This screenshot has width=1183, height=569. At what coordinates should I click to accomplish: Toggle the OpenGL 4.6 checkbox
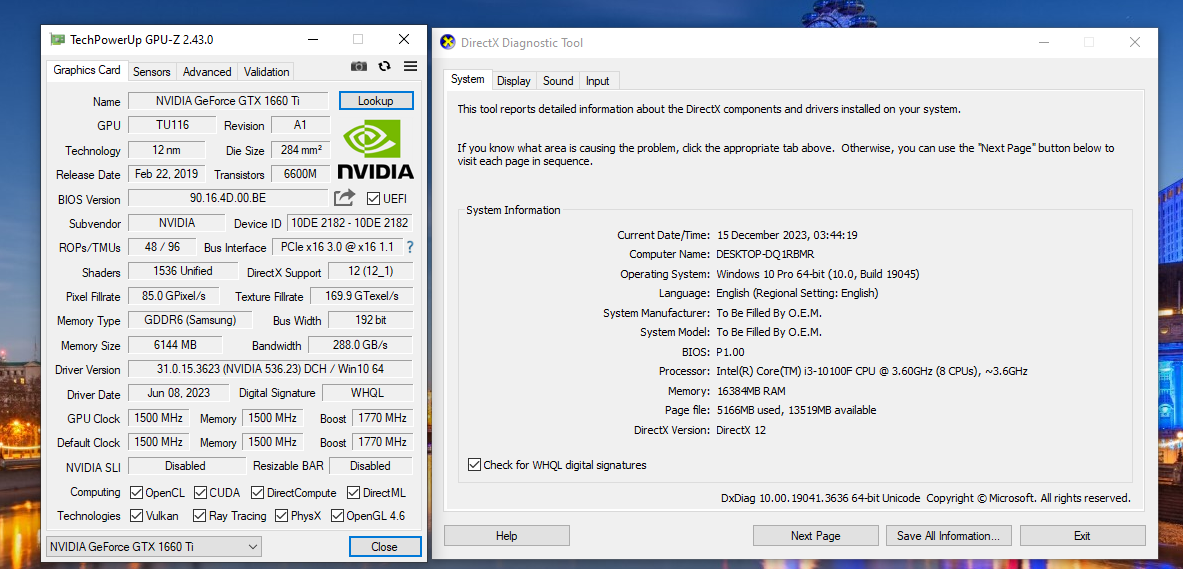click(337, 516)
